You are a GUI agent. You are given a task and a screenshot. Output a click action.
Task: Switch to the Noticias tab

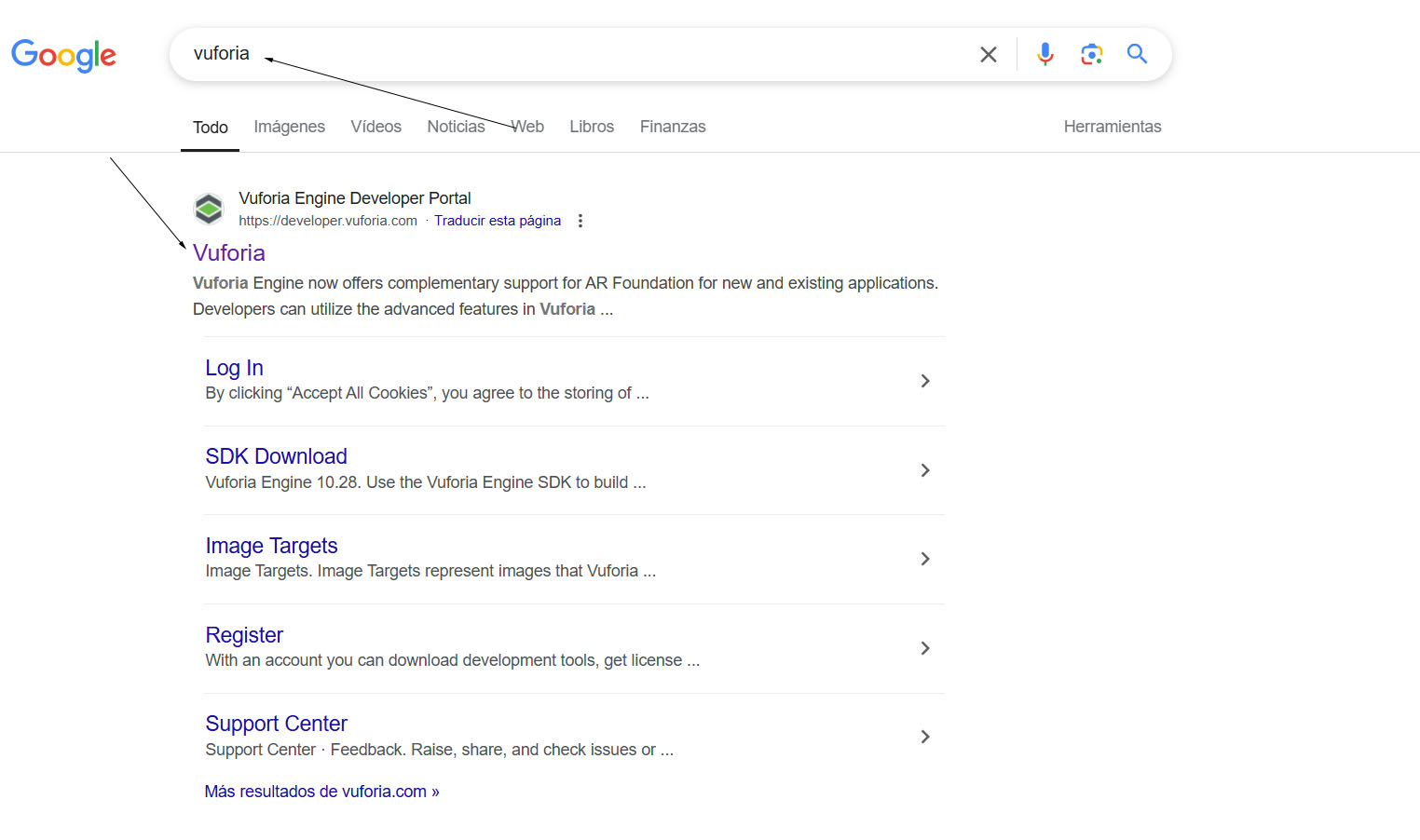tap(456, 127)
